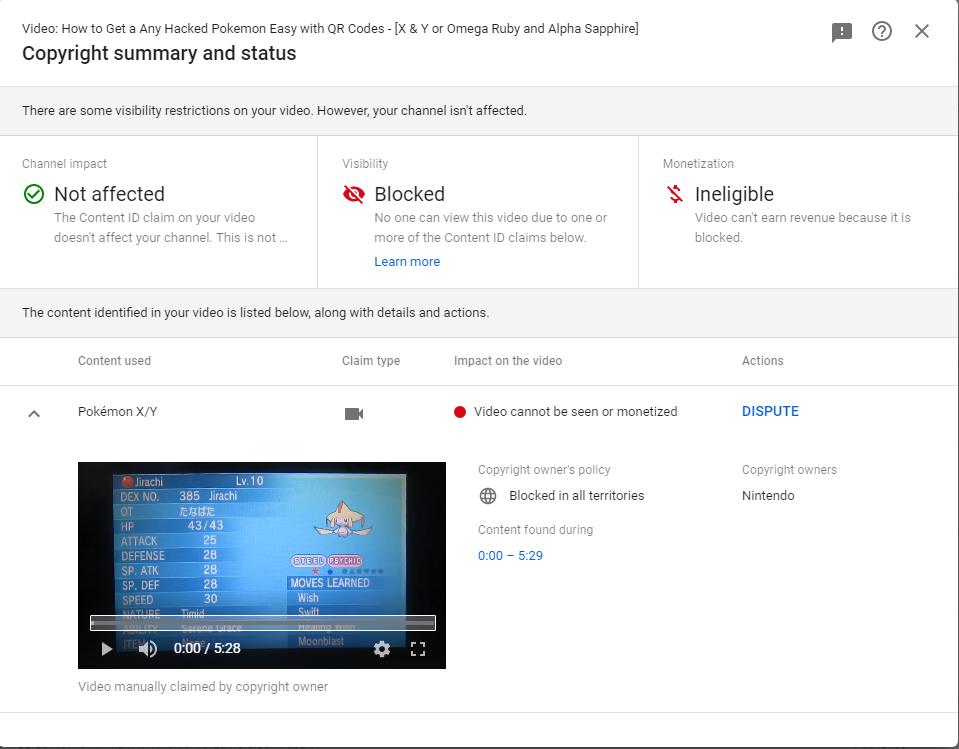959x749 pixels.
Task: Click the 'Ineligible' monetization heading
Action: (x=734, y=194)
